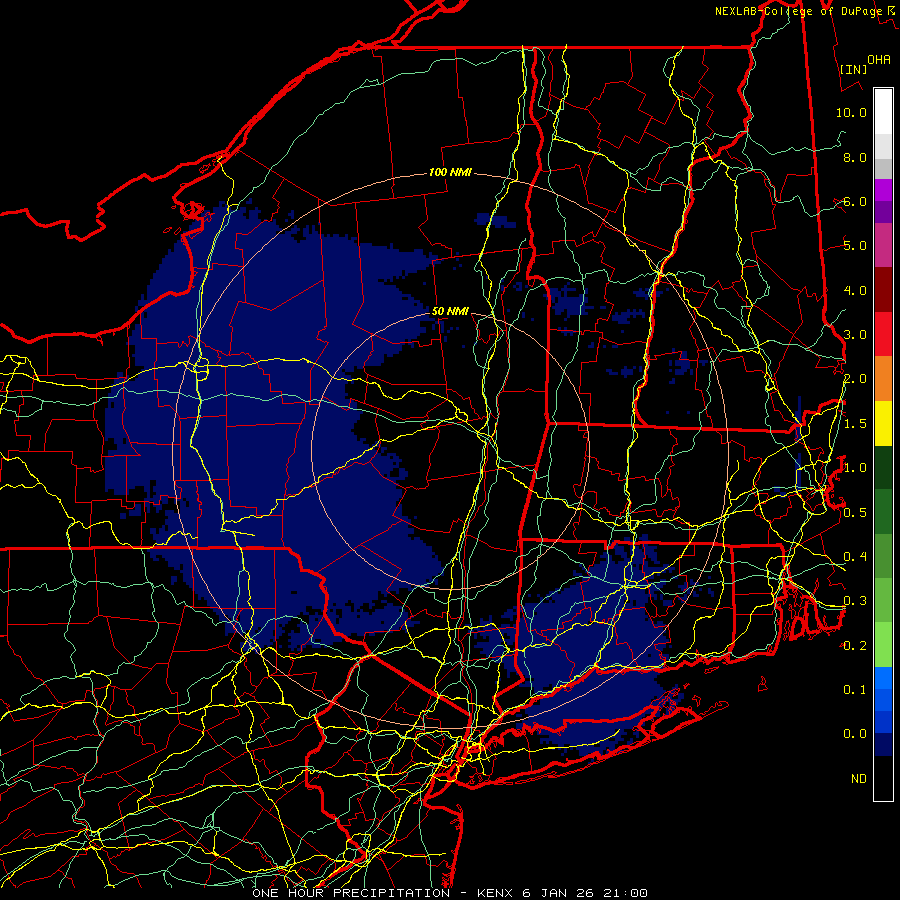Click the 0.3 legend value
The height and width of the screenshot is (900, 900).
(x=855, y=601)
